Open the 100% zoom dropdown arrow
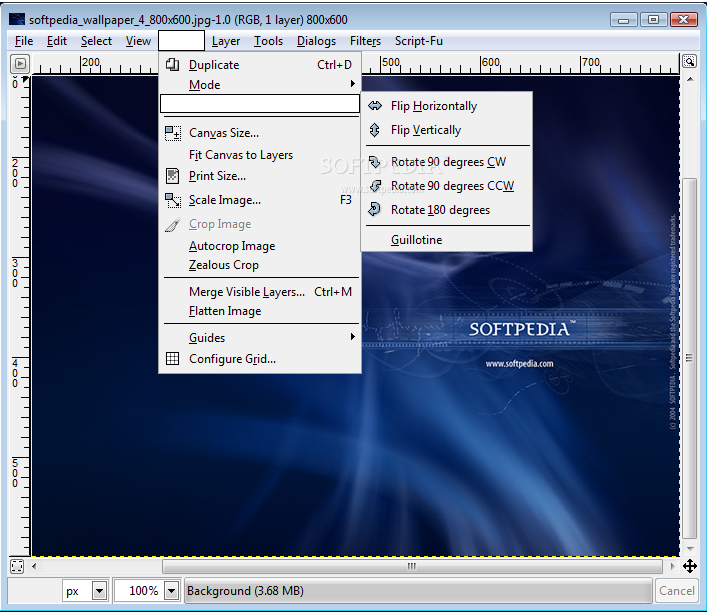This screenshot has width=707, height=614. [x=171, y=591]
